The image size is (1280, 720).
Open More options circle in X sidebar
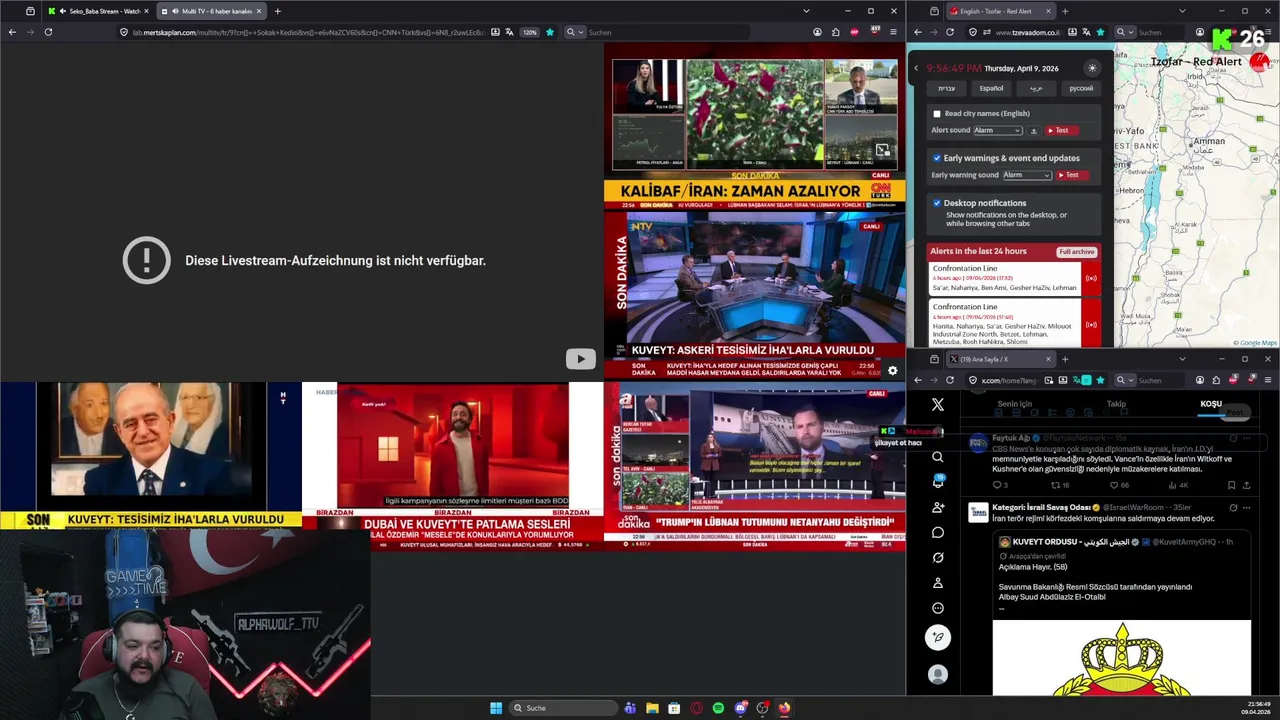coord(937,608)
